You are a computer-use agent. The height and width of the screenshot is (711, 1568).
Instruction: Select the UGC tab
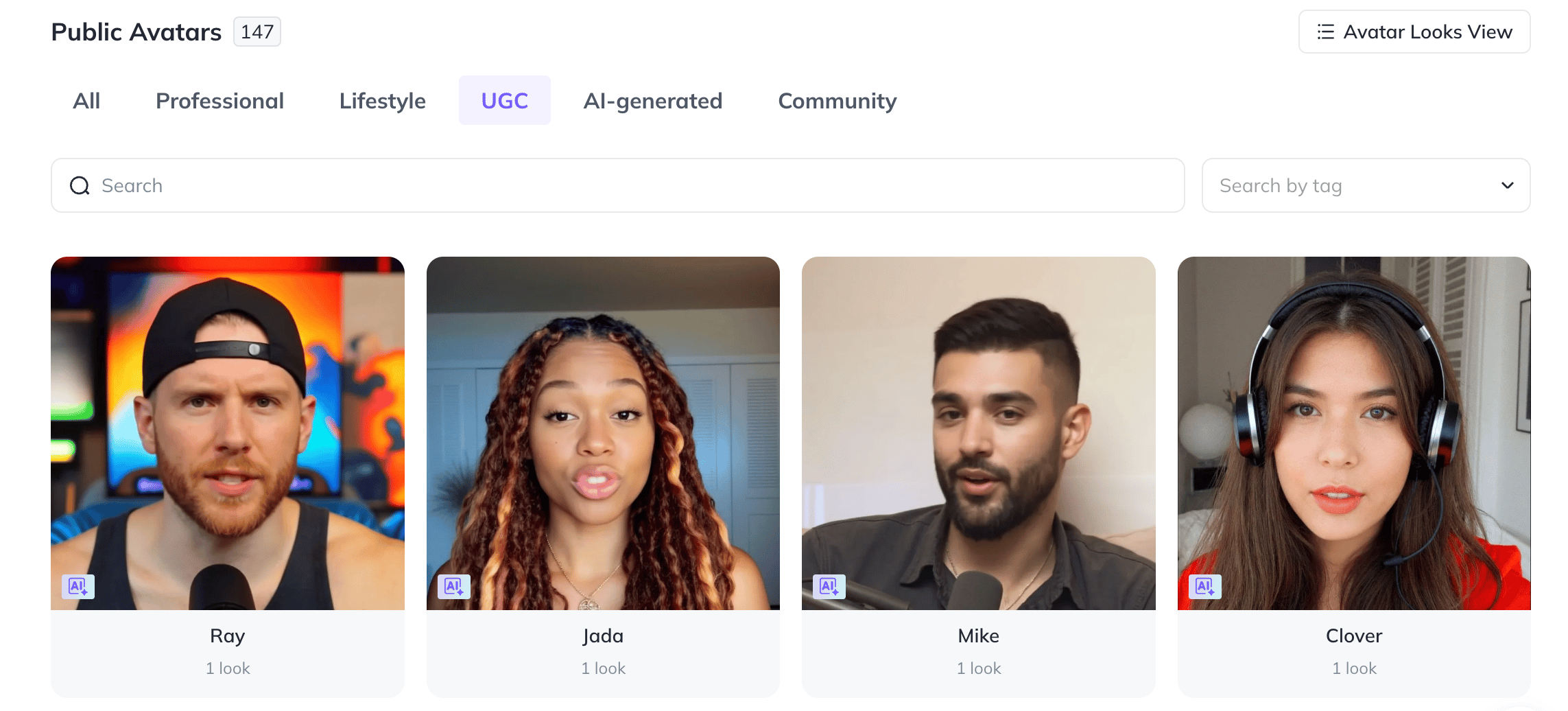(505, 100)
